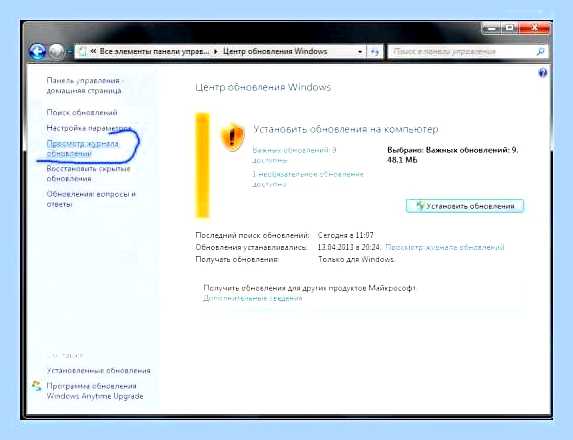This screenshot has width=573, height=440.
Task: Click 1 необязательное обновление доступно link
Action: coord(308,179)
